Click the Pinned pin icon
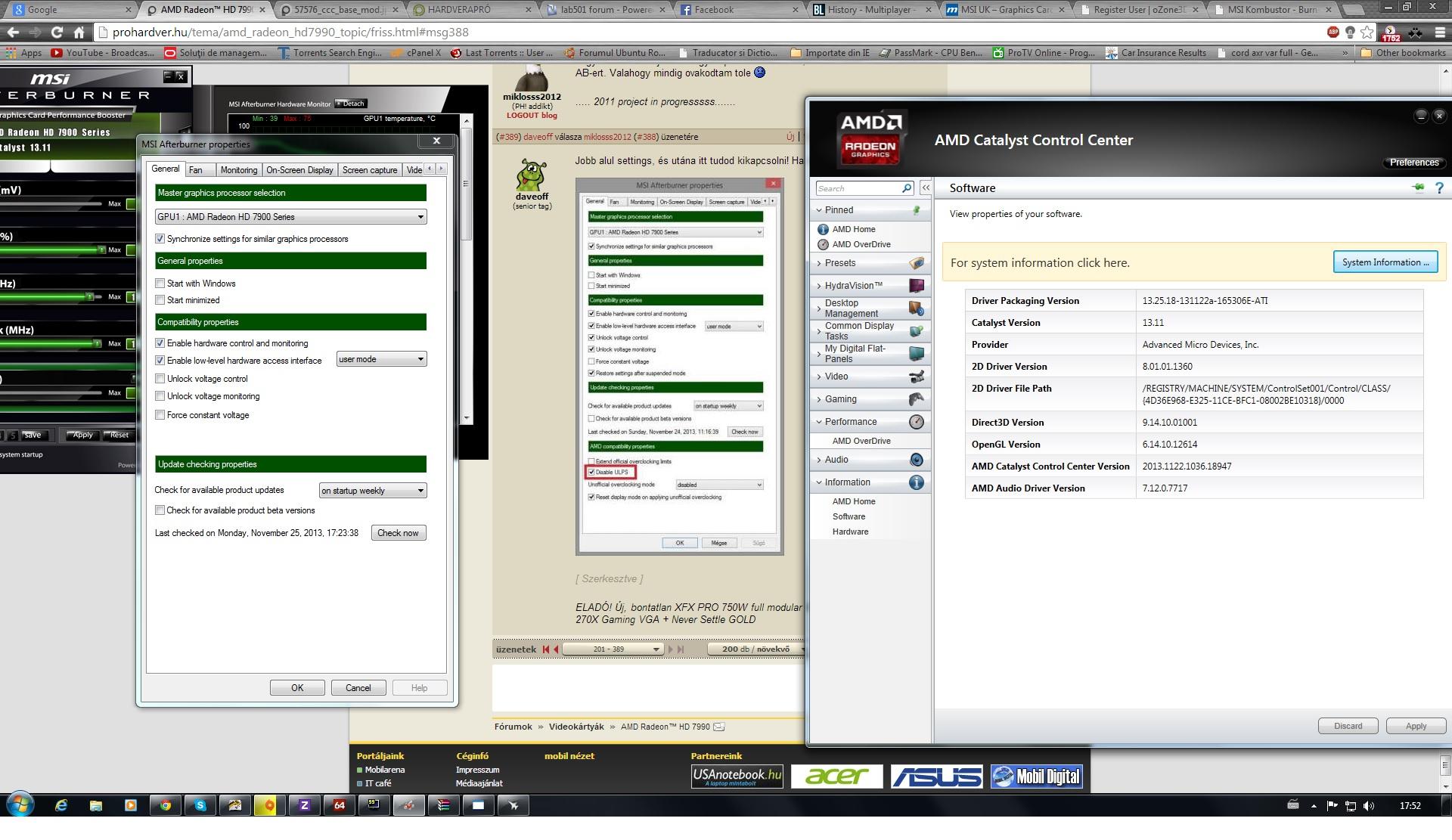This screenshot has width=1452, height=840. [x=917, y=210]
